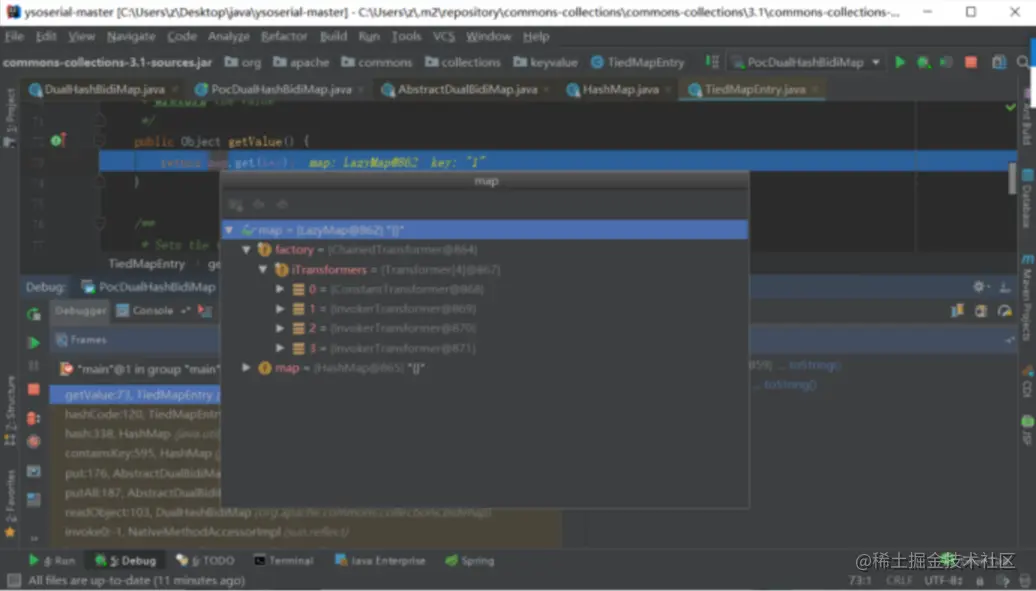Open the File menu
The height and width of the screenshot is (591, 1036).
pos(14,36)
